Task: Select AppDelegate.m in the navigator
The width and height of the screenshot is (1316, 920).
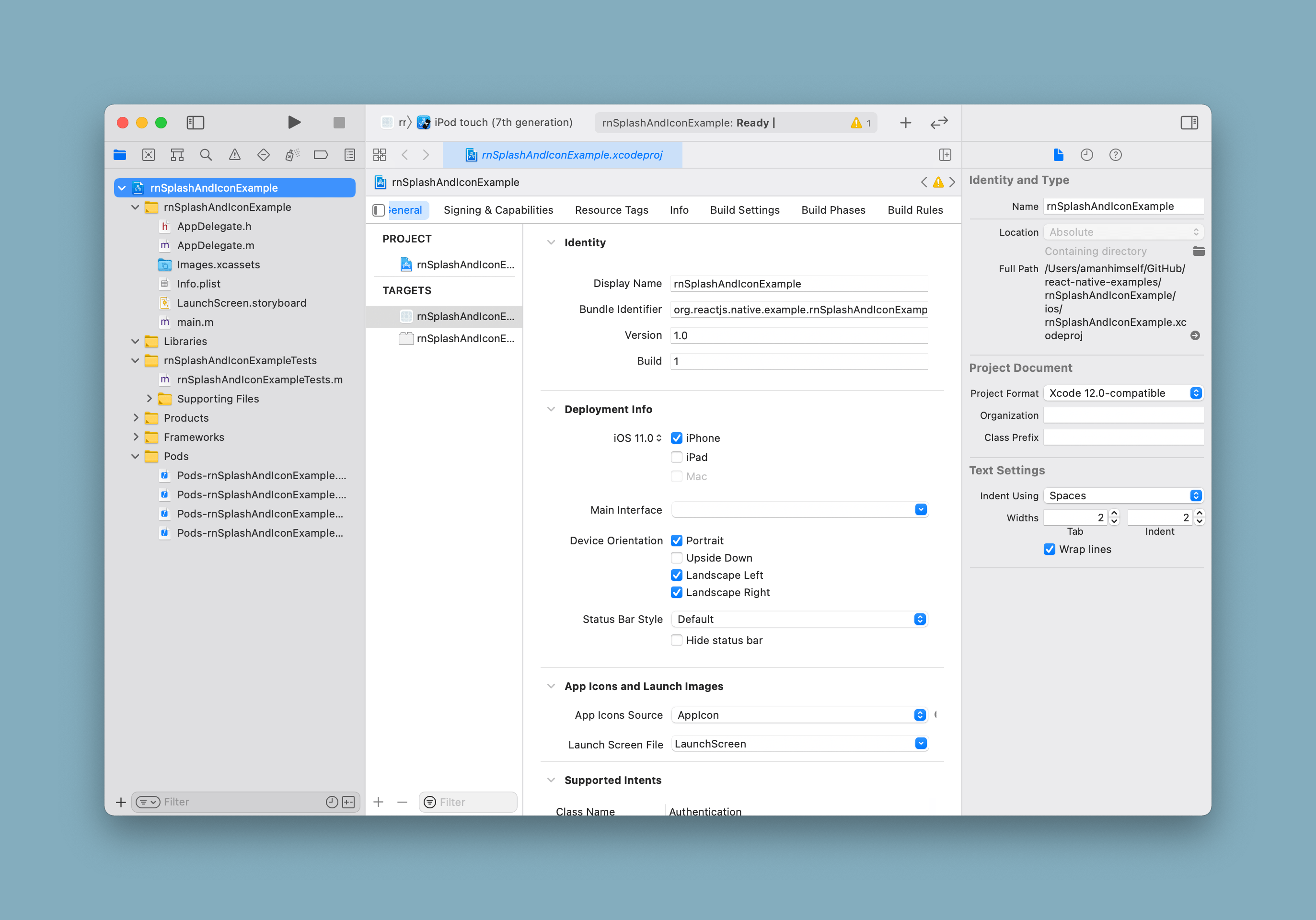Action: point(216,245)
